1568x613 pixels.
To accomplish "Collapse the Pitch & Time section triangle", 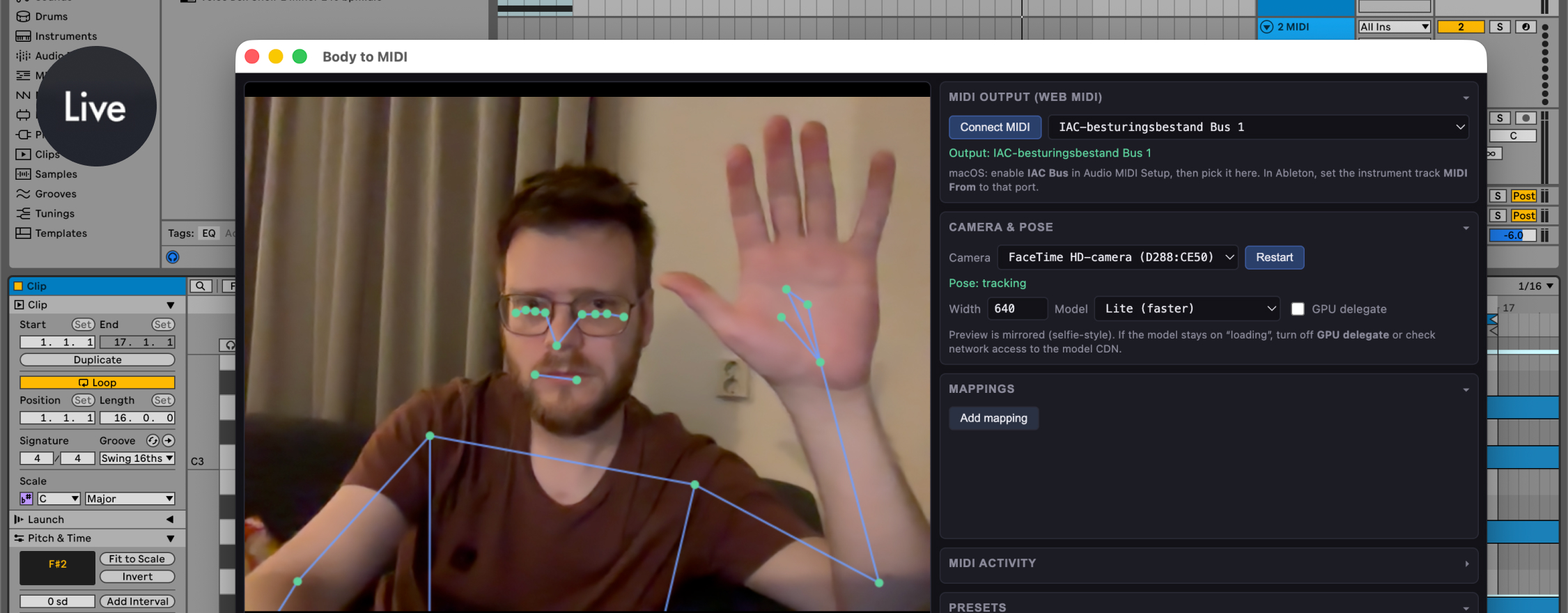I will pos(170,538).
